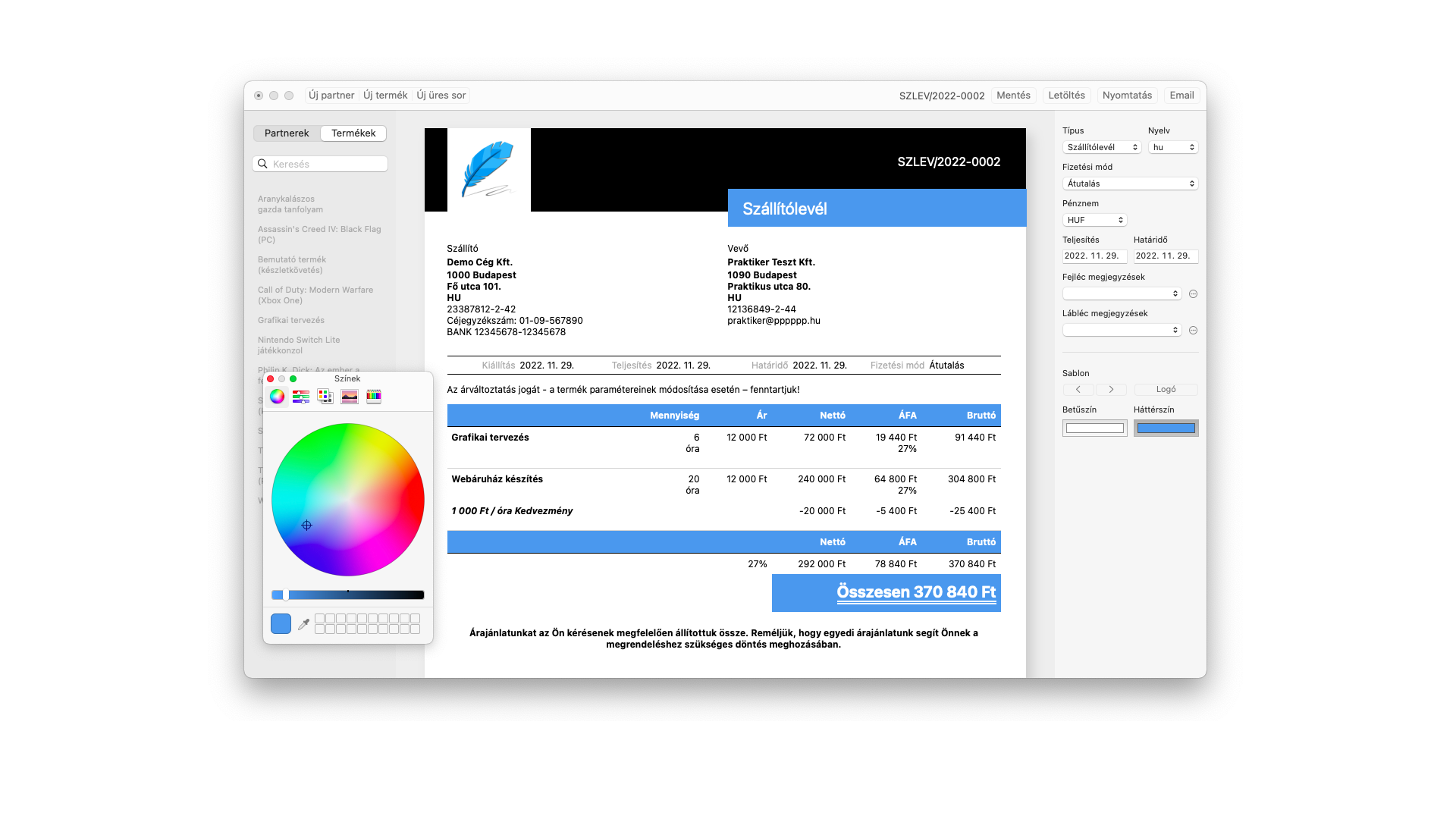Viewport: 1456px width, 819px height.
Task: Switch to the Partnerek tab
Action: coord(287,133)
